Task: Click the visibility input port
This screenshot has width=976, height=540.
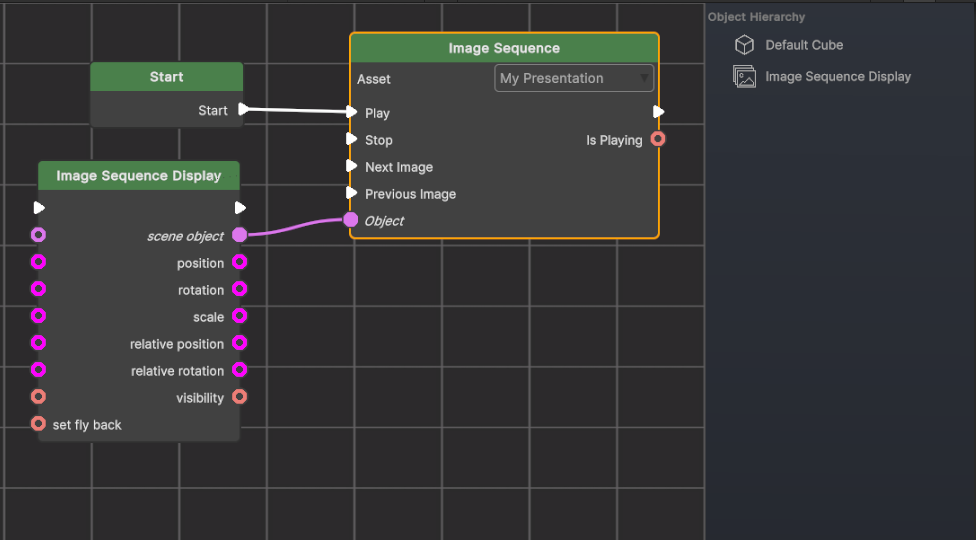Action: [39, 396]
